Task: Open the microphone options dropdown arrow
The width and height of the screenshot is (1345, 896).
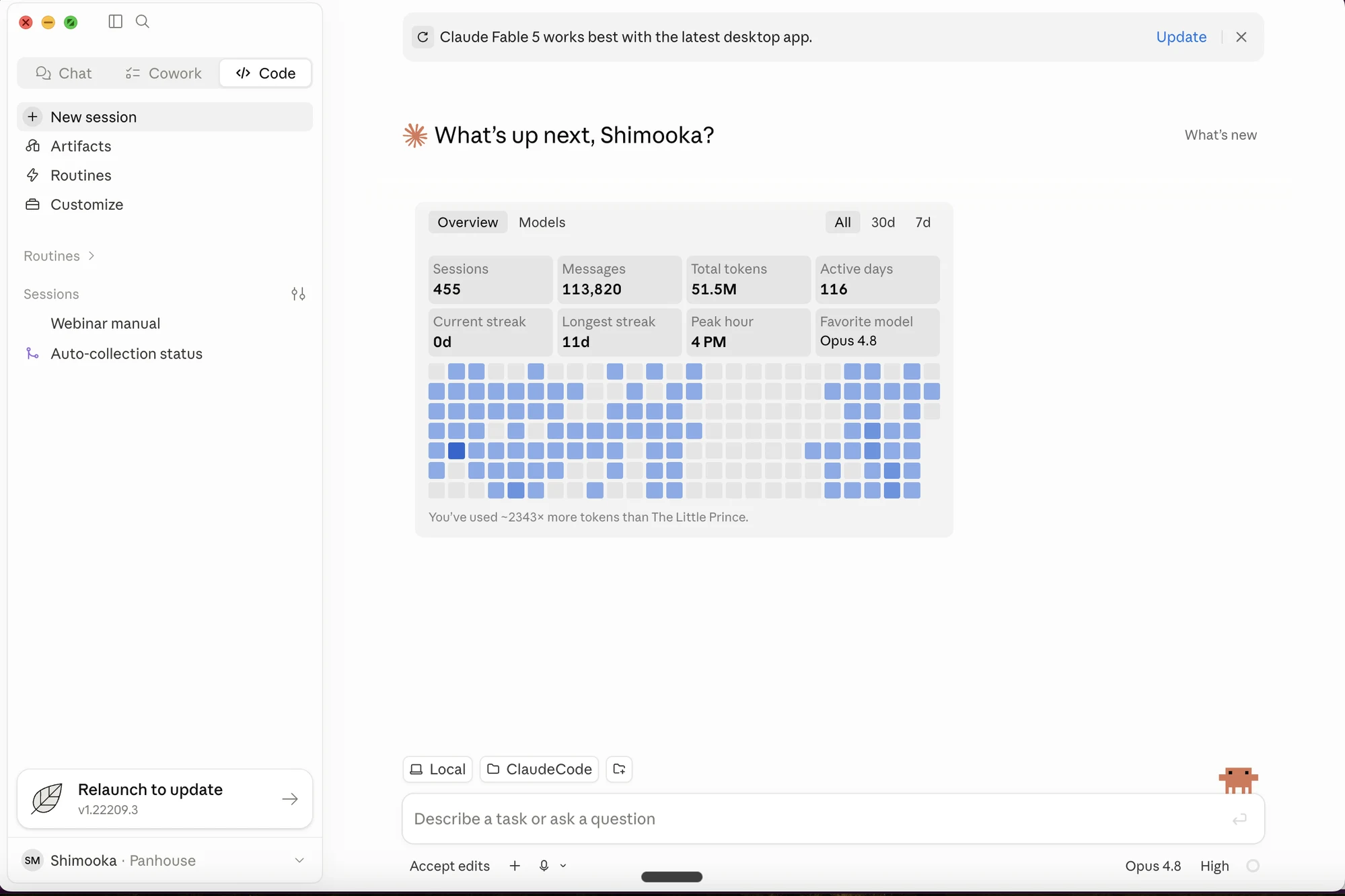Action: pyautogui.click(x=563, y=866)
